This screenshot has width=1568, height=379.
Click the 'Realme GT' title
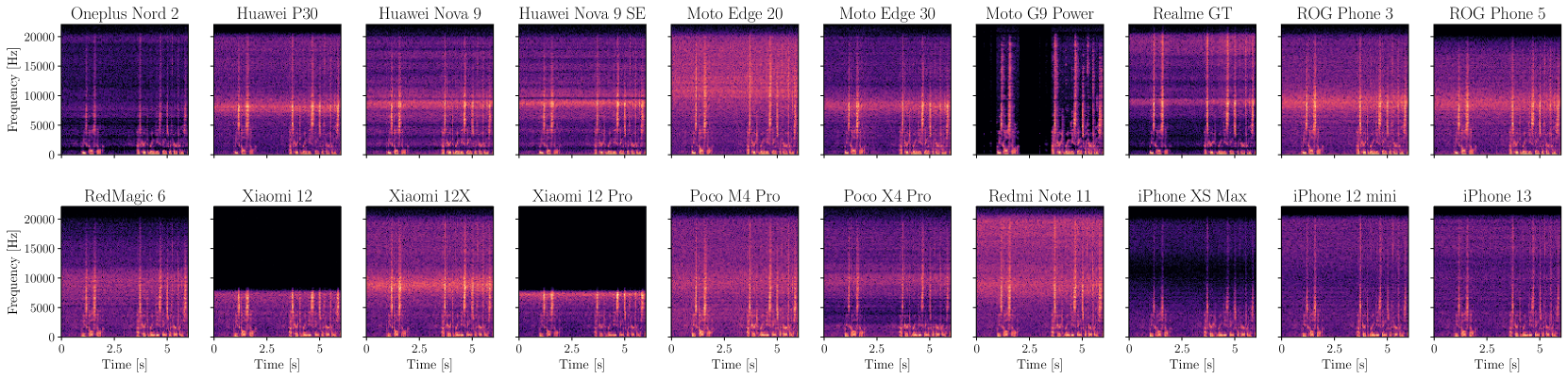[x=1192, y=14]
